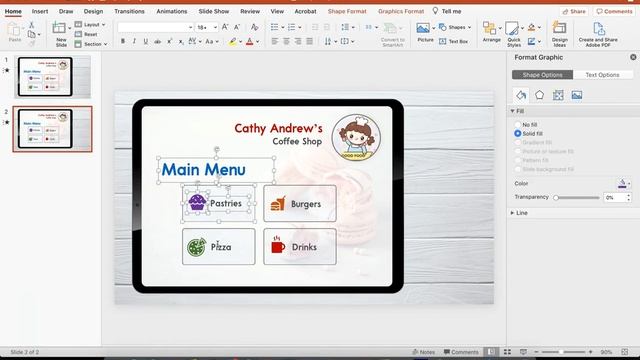Click Reset slide button
The image size is (640, 360).
coord(86,34)
